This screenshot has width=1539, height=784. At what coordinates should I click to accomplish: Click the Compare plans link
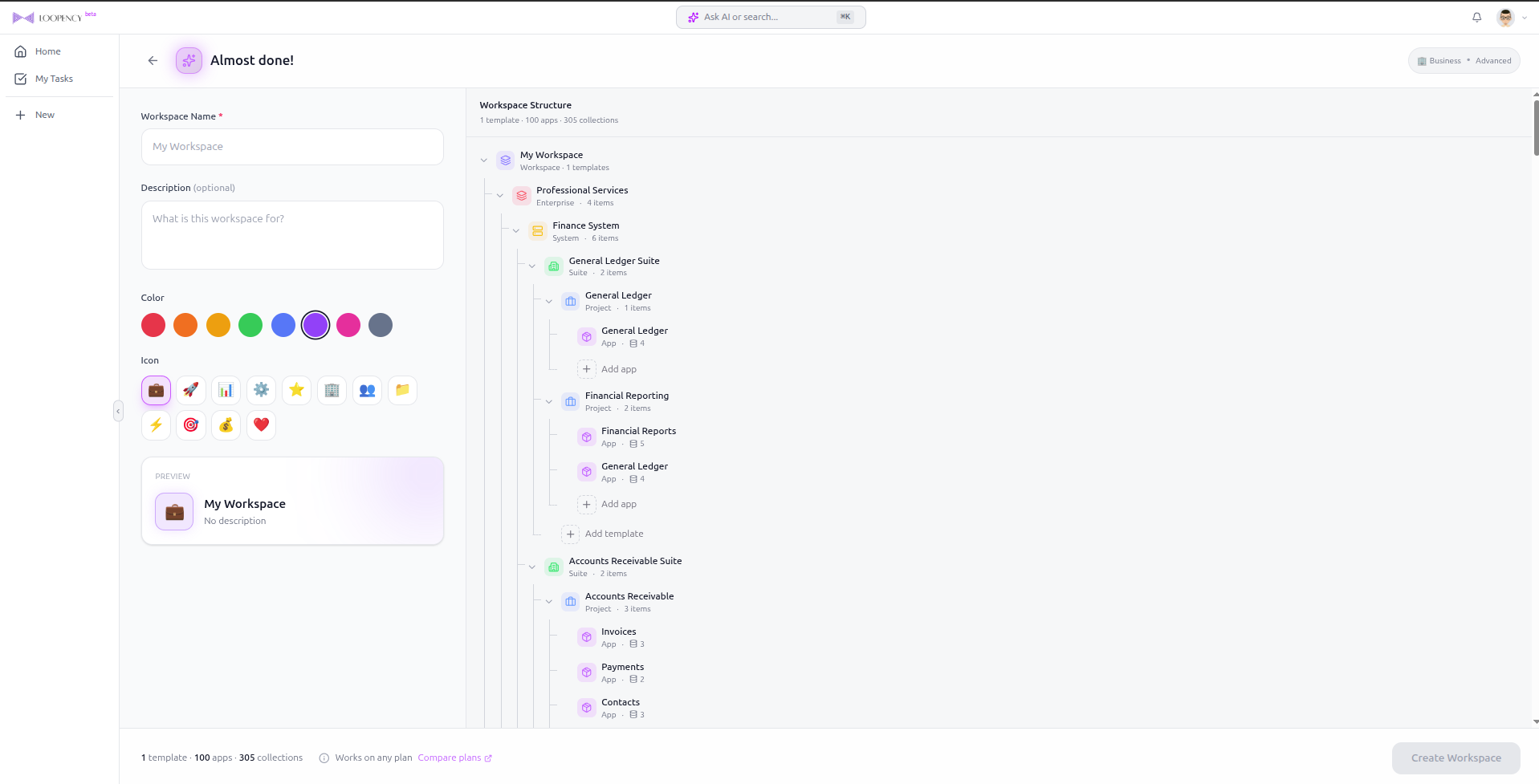(x=450, y=758)
